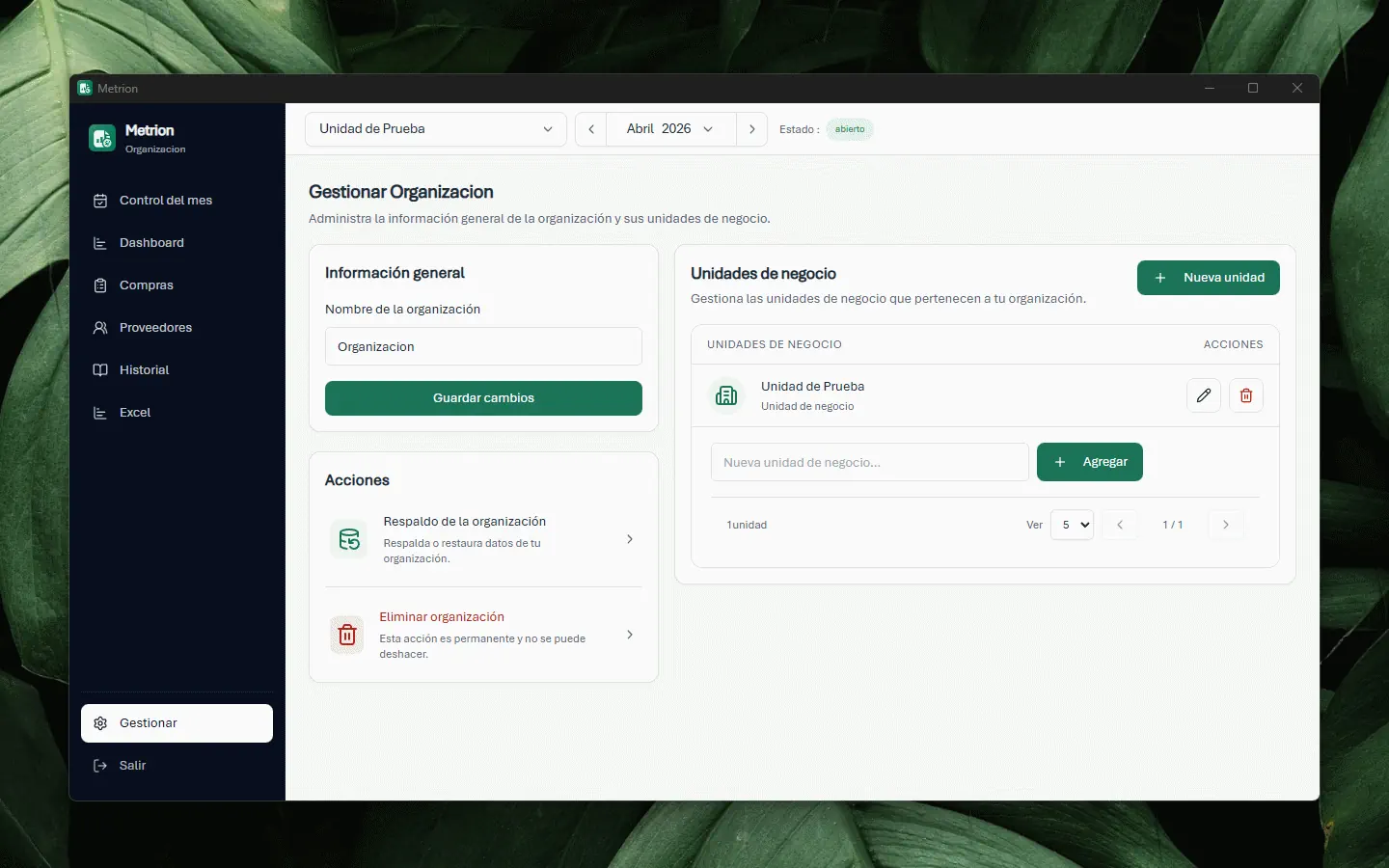Click the Gestionar Organizacion heading
This screenshot has height=868, width=1389.
click(x=401, y=192)
